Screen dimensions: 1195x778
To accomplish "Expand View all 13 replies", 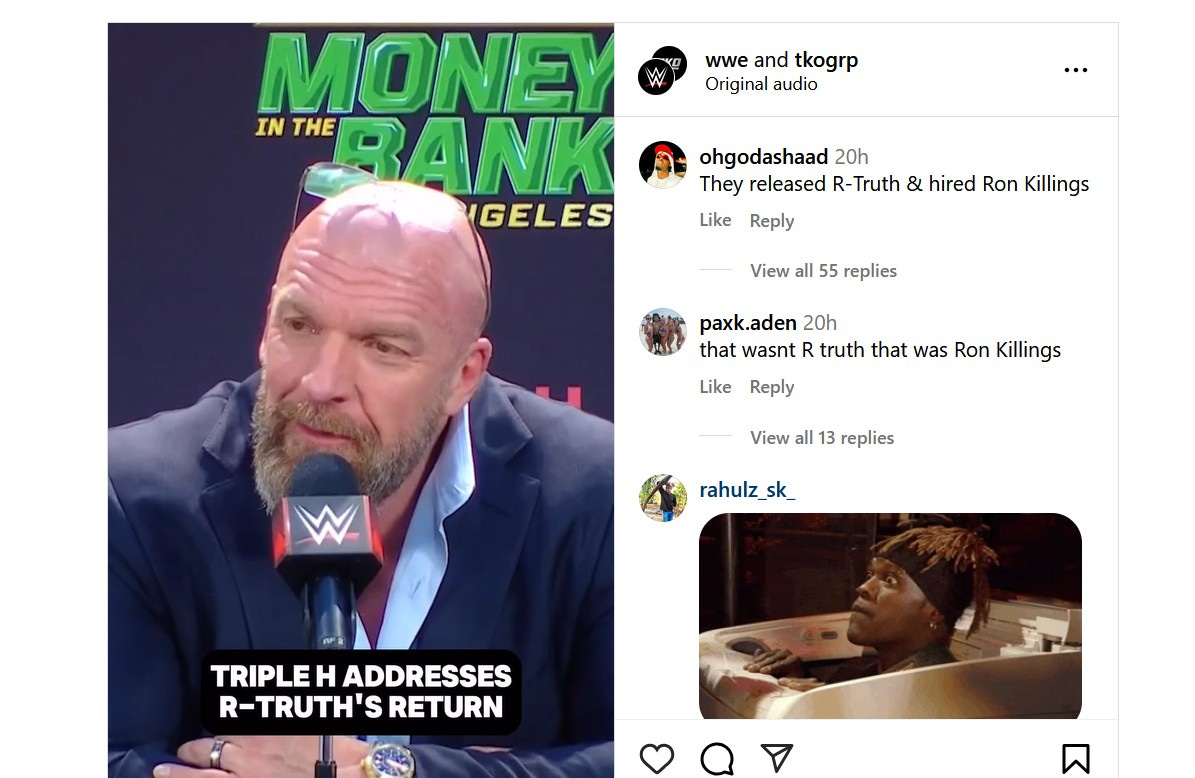I will (822, 437).
